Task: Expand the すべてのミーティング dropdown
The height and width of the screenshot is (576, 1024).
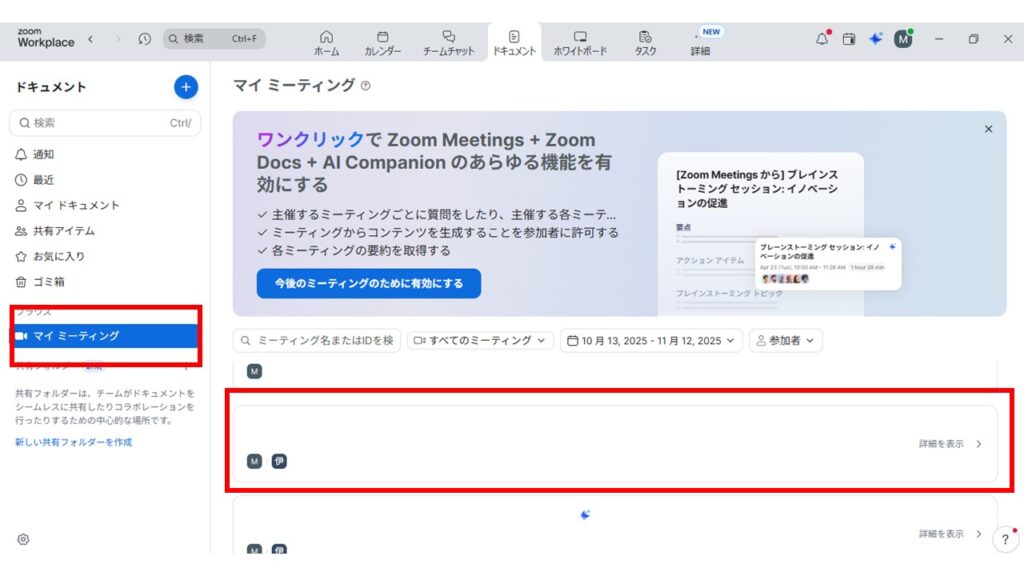Action: coord(481,341)
